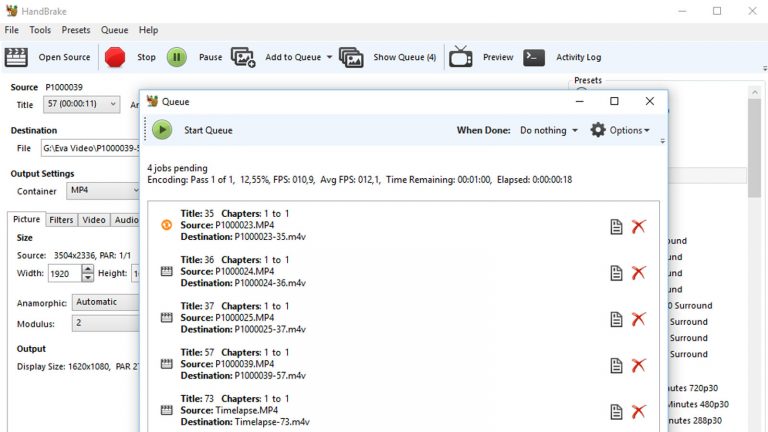The height and width of the screenshot is (432, 768).
Task: Select the '720p30' preset entry
Action: pyautogui.click(x=693, y=388)
